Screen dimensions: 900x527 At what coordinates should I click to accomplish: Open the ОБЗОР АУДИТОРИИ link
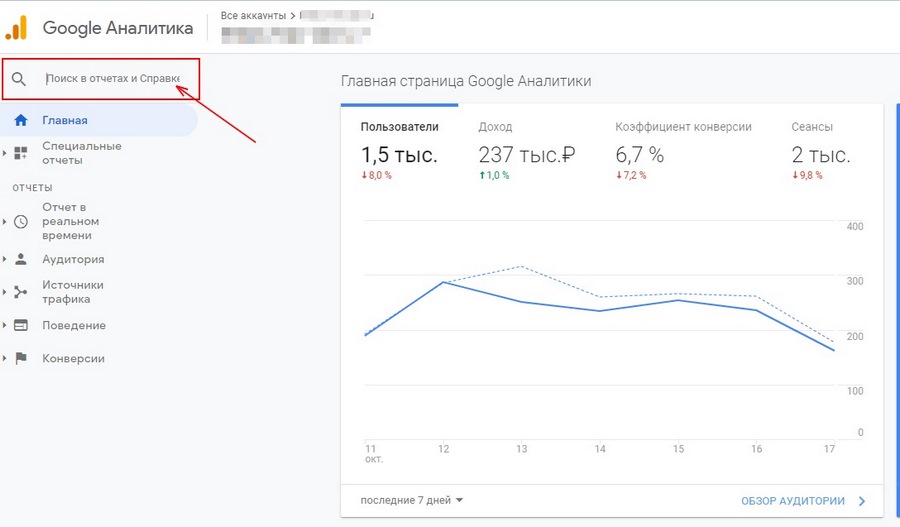pyautogui.click(x=793, y=501)
